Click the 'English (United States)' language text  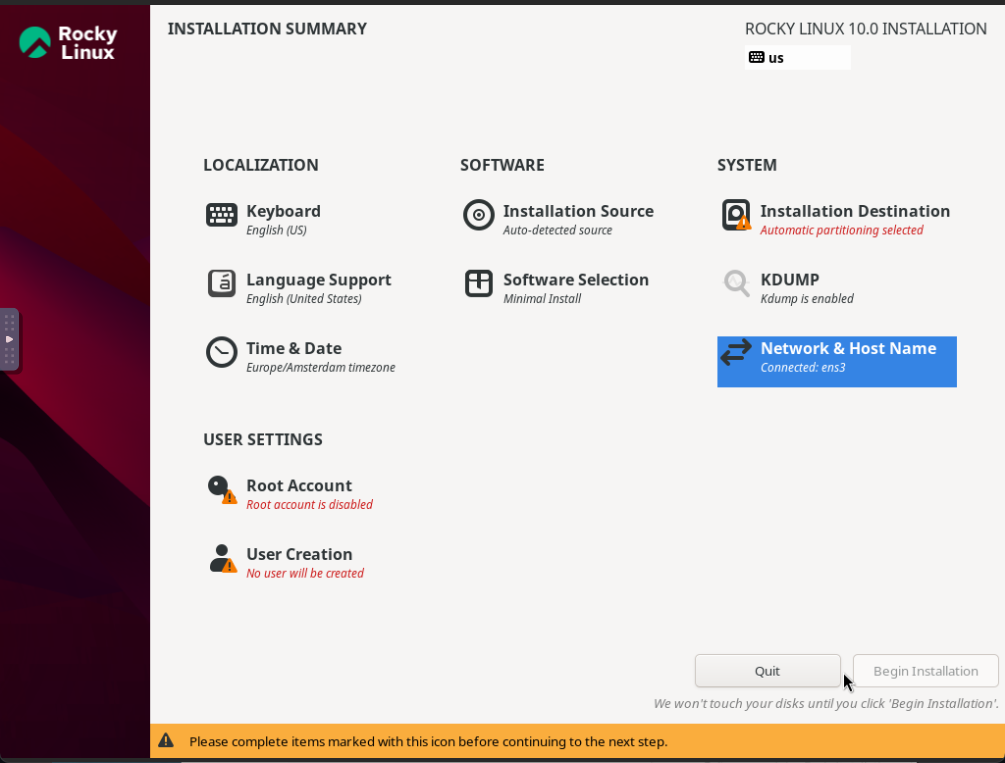(304, 299)
